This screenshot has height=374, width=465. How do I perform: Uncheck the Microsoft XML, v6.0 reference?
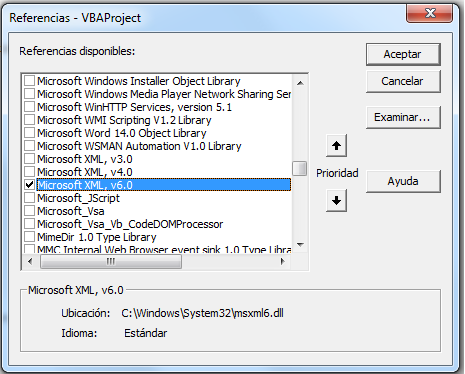pos(30,185)
